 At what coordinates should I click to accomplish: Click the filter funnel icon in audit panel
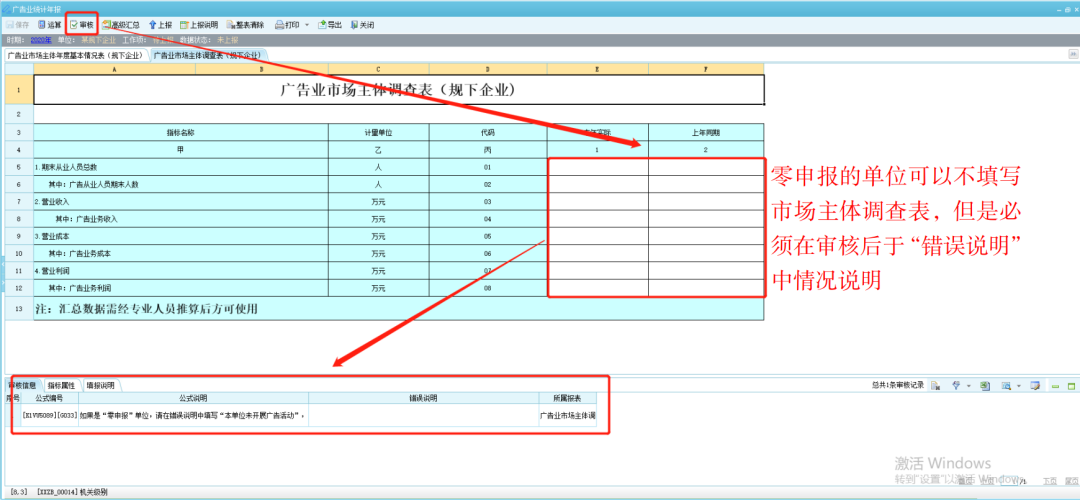[956, 386]
